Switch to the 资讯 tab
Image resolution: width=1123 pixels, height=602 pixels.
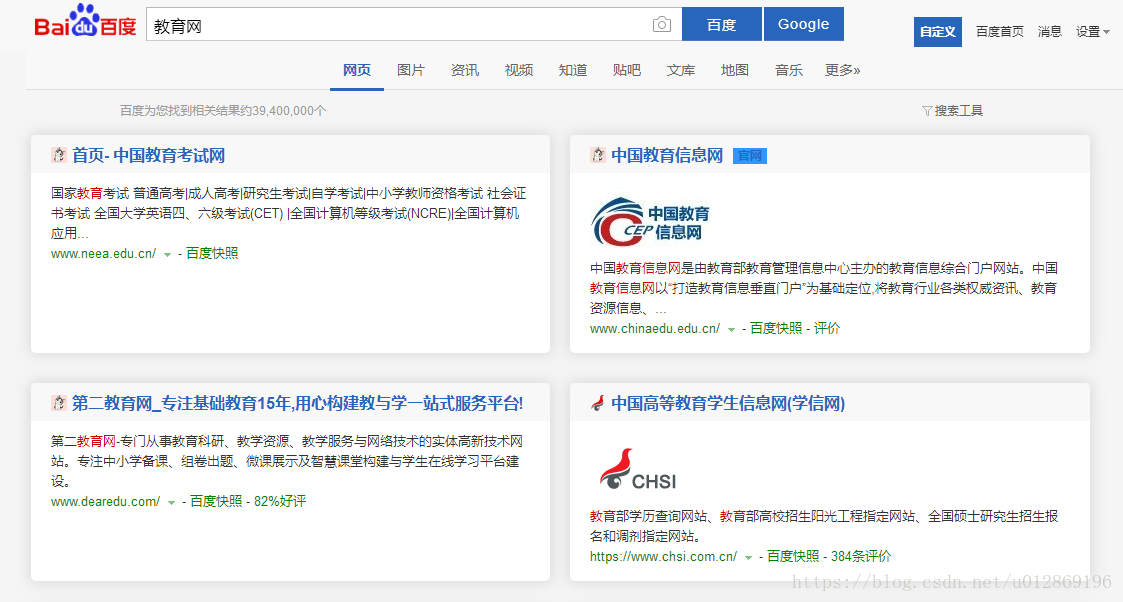[465, 70]
